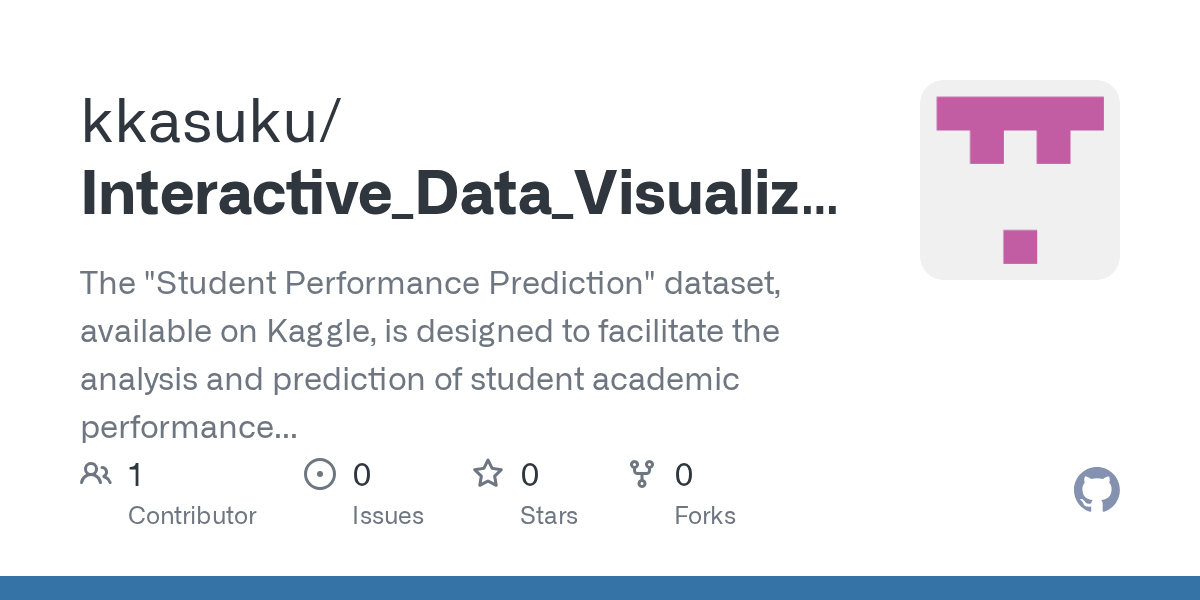Click the truncated 'performance…' description line
1200x600 pixels.
188,429
